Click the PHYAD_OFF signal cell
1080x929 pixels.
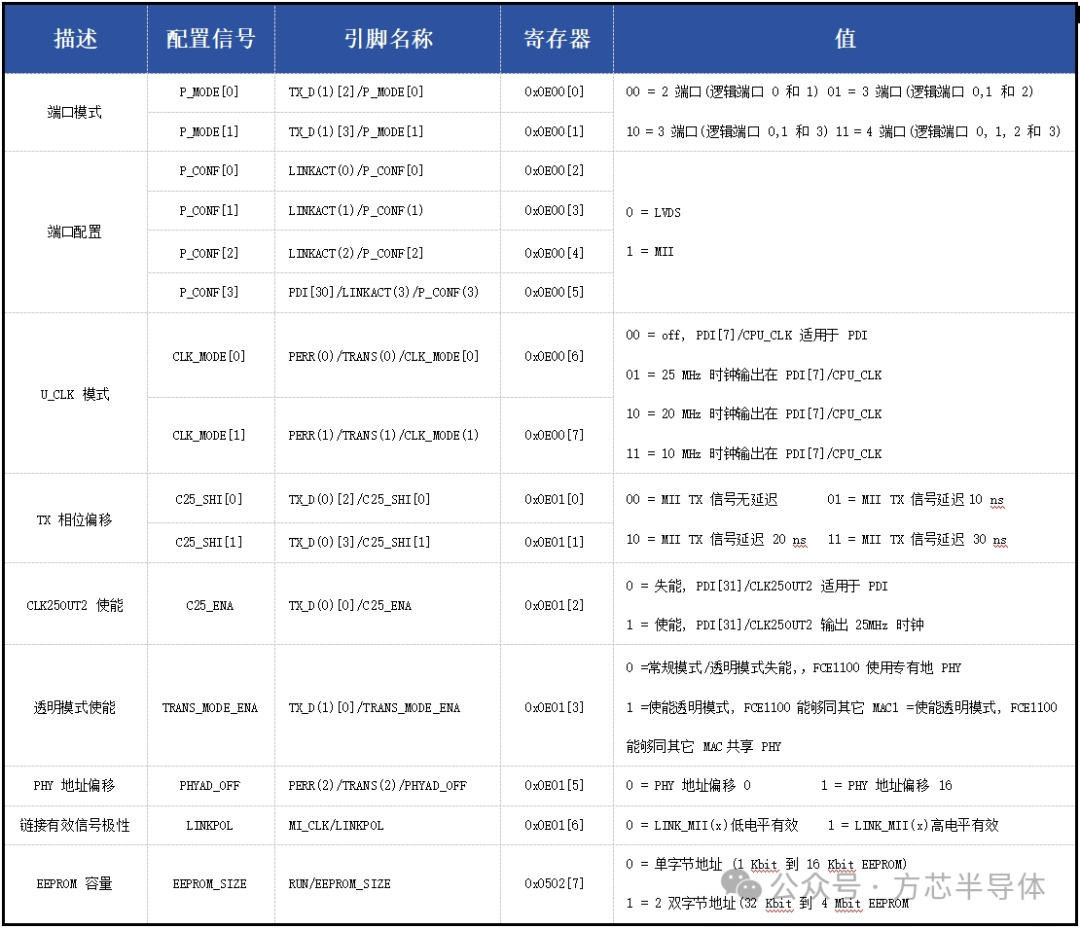[209, 786]
